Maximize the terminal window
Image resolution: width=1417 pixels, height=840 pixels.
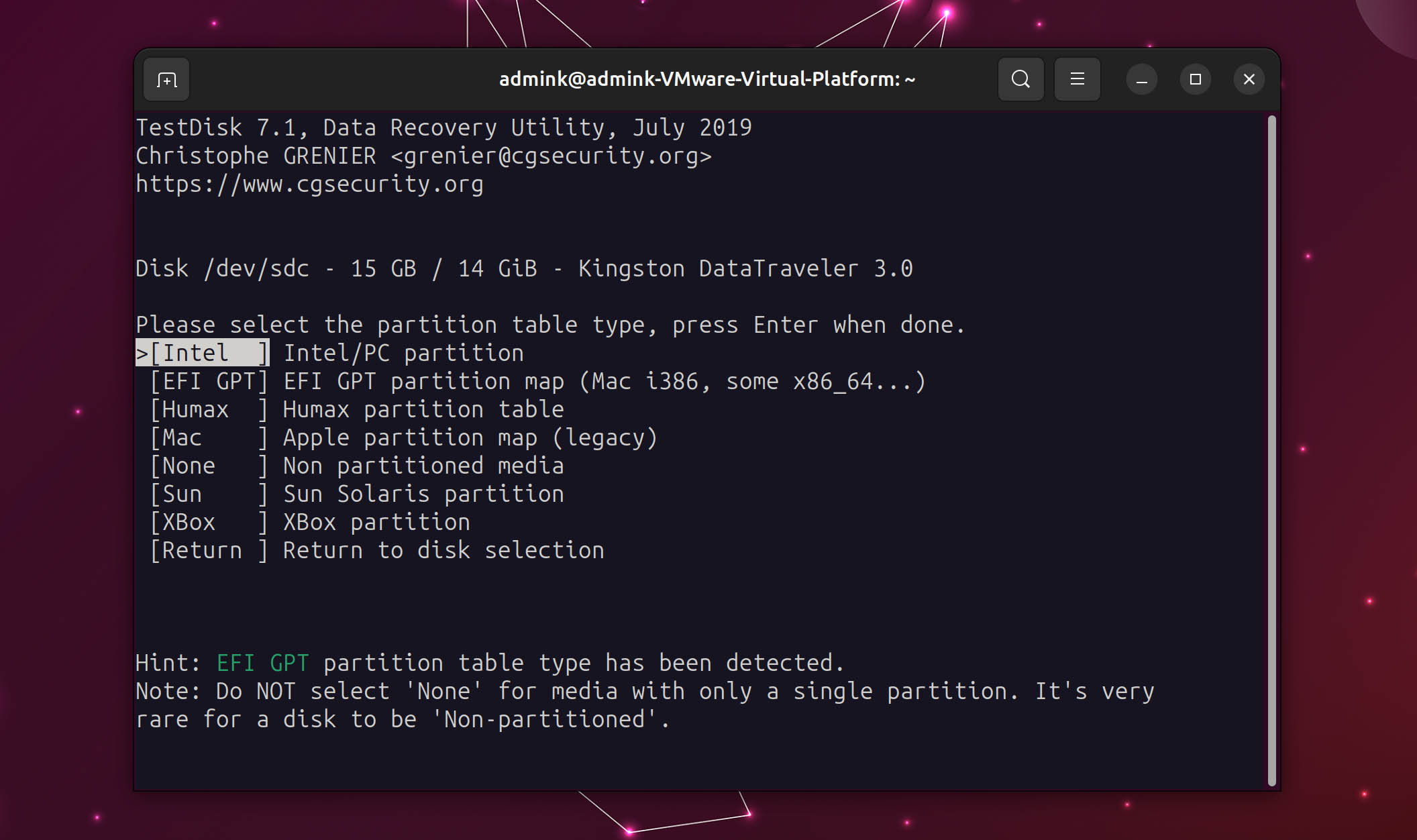click(x=1195, y=78)
